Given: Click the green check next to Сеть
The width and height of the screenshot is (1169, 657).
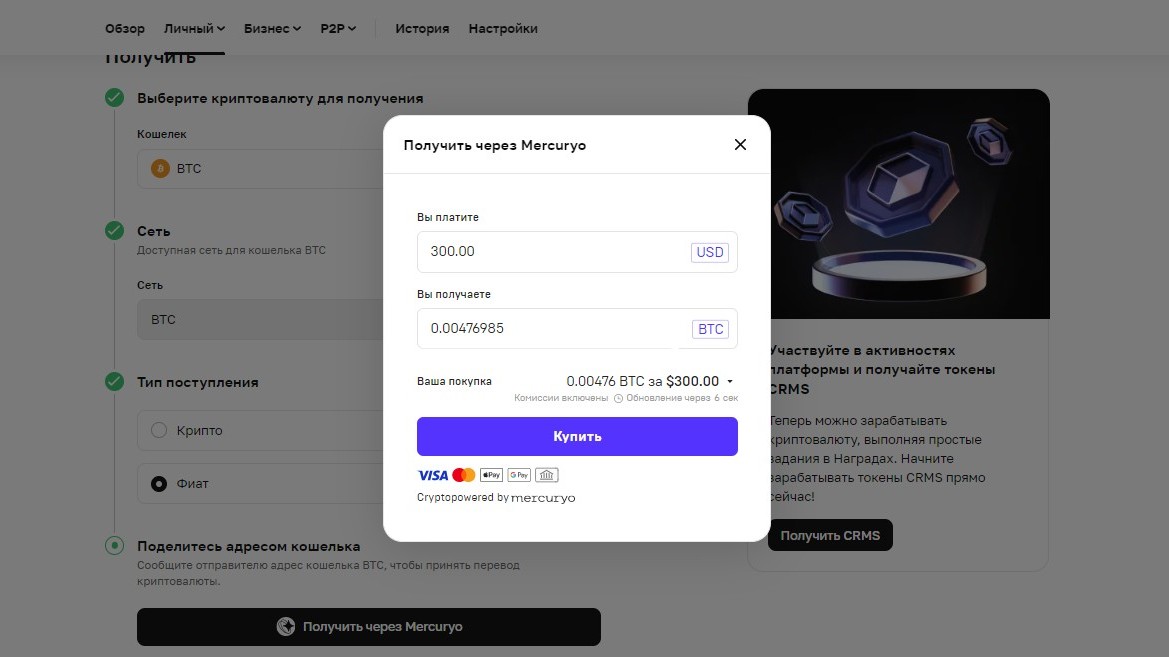Looking at the screenshot, I should 114,230.
